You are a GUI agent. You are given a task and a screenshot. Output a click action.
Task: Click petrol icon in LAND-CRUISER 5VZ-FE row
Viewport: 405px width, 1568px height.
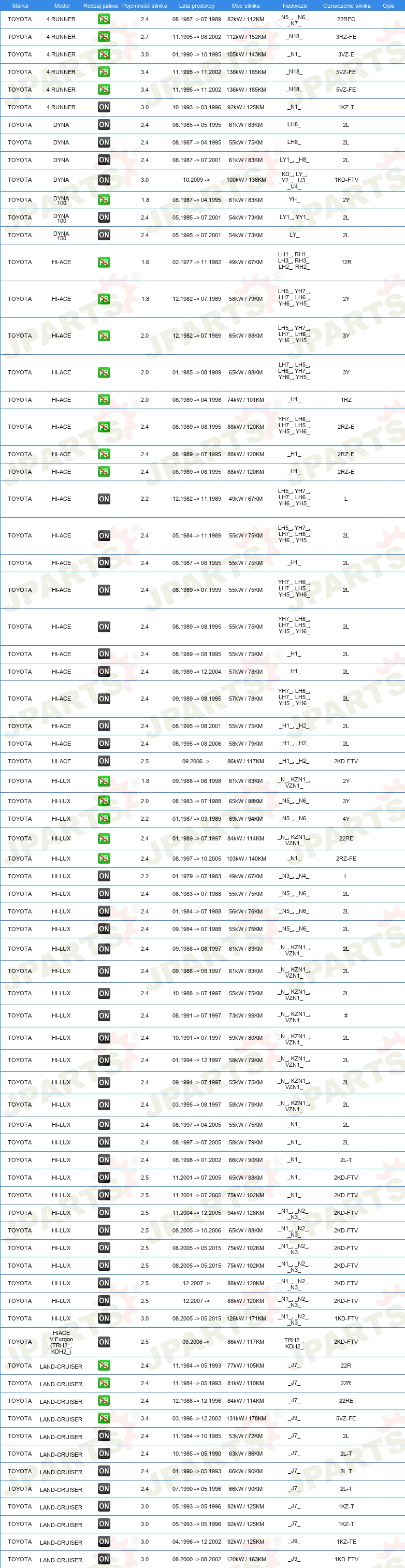tap(104, 1419)
